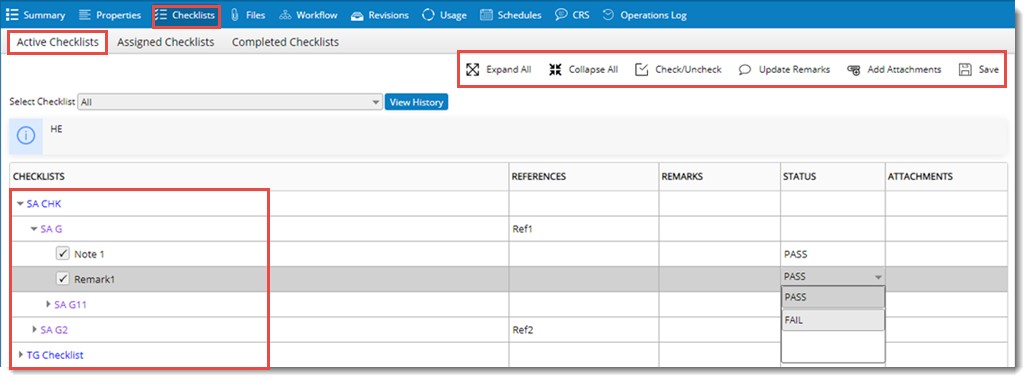Click the Save disk icon
Viewport: 1030px width, 382px height.
(x=965, y=70)
